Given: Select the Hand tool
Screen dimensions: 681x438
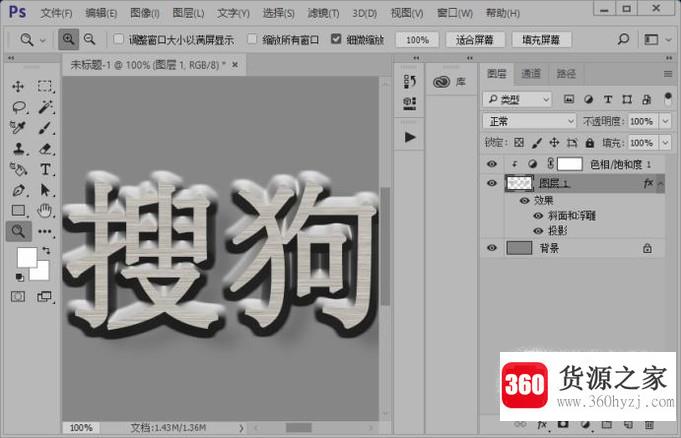Looking at the screenshot, I should coord(44,211).
